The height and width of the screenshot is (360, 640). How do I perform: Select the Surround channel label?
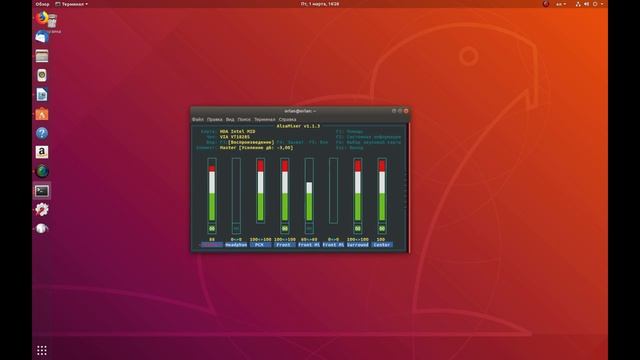click(358, 244)
